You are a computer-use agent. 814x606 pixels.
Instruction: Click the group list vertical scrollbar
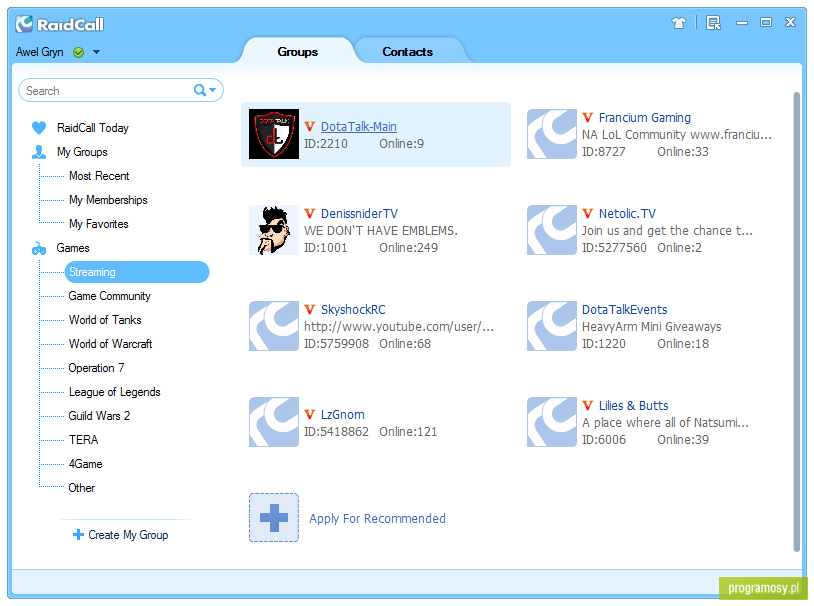(x=796, y=322)
